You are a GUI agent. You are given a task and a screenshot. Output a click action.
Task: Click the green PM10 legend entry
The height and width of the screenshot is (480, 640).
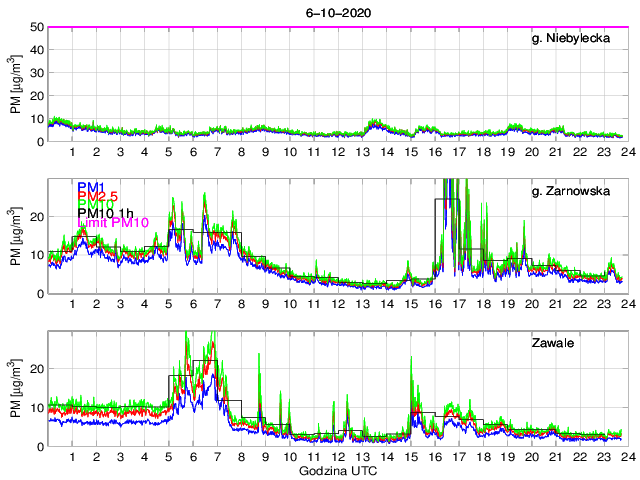pos(94,212)
